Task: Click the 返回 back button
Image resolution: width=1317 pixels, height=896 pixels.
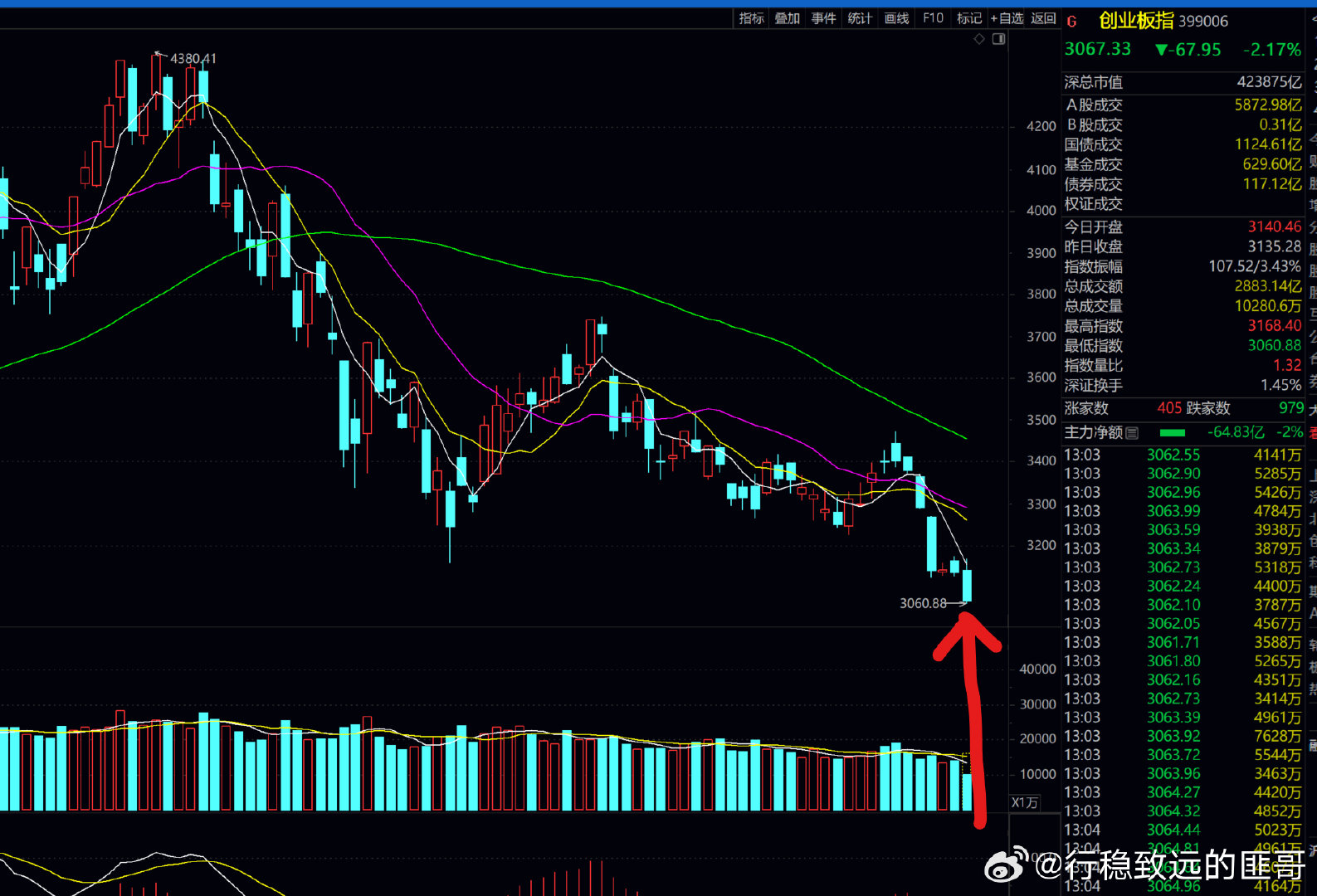Action: pos(1043,18)
